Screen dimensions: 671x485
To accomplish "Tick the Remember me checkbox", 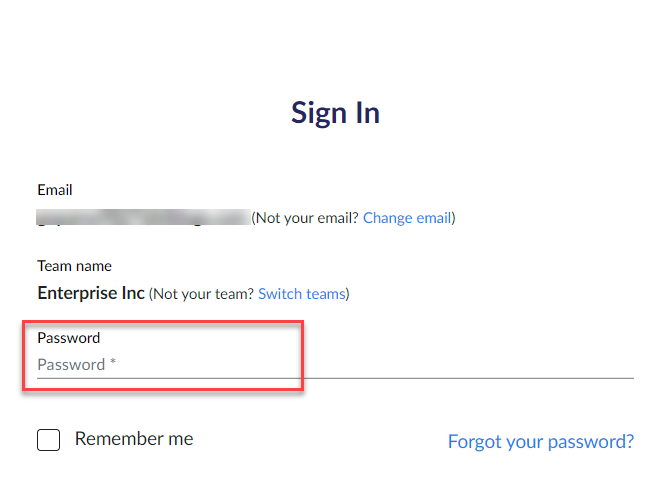I will point(48,440).
